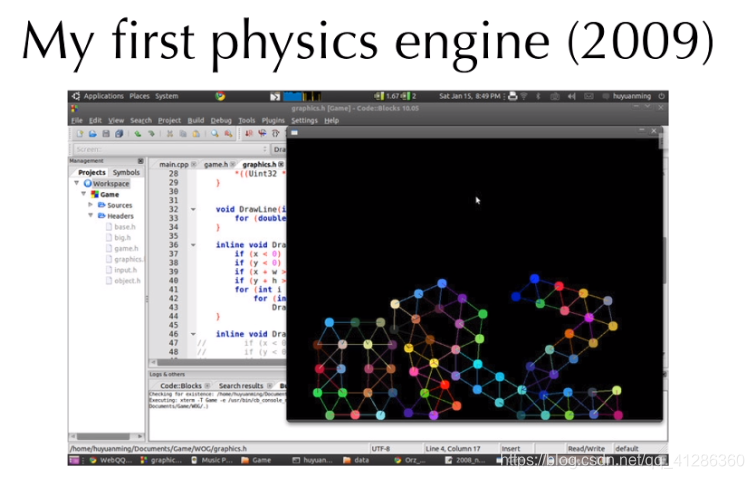The width and height of the screenshot is (754, 479).
Task: Copy selection using toolbar icon
Action: point(183,134)
